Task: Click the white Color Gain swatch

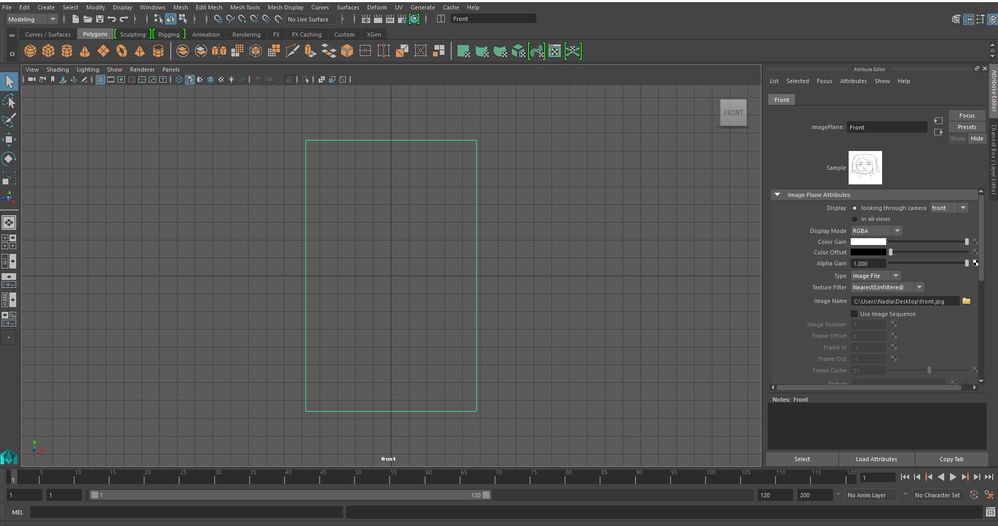Action: click(868, 242)
